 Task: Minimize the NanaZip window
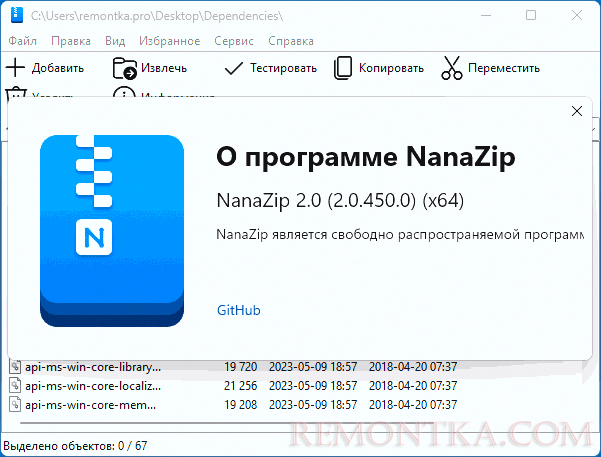[x=486, y=15]
